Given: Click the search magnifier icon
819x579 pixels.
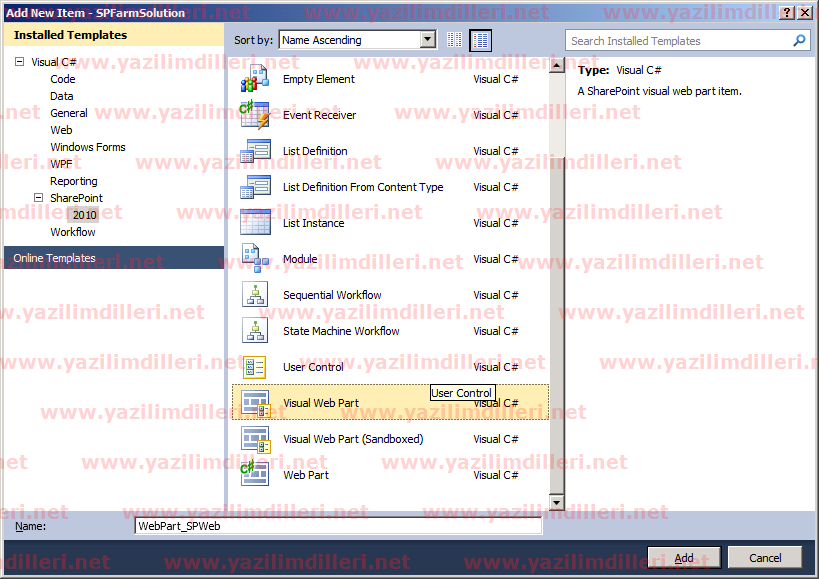Looking at the screenshot, I should point(799,40).
